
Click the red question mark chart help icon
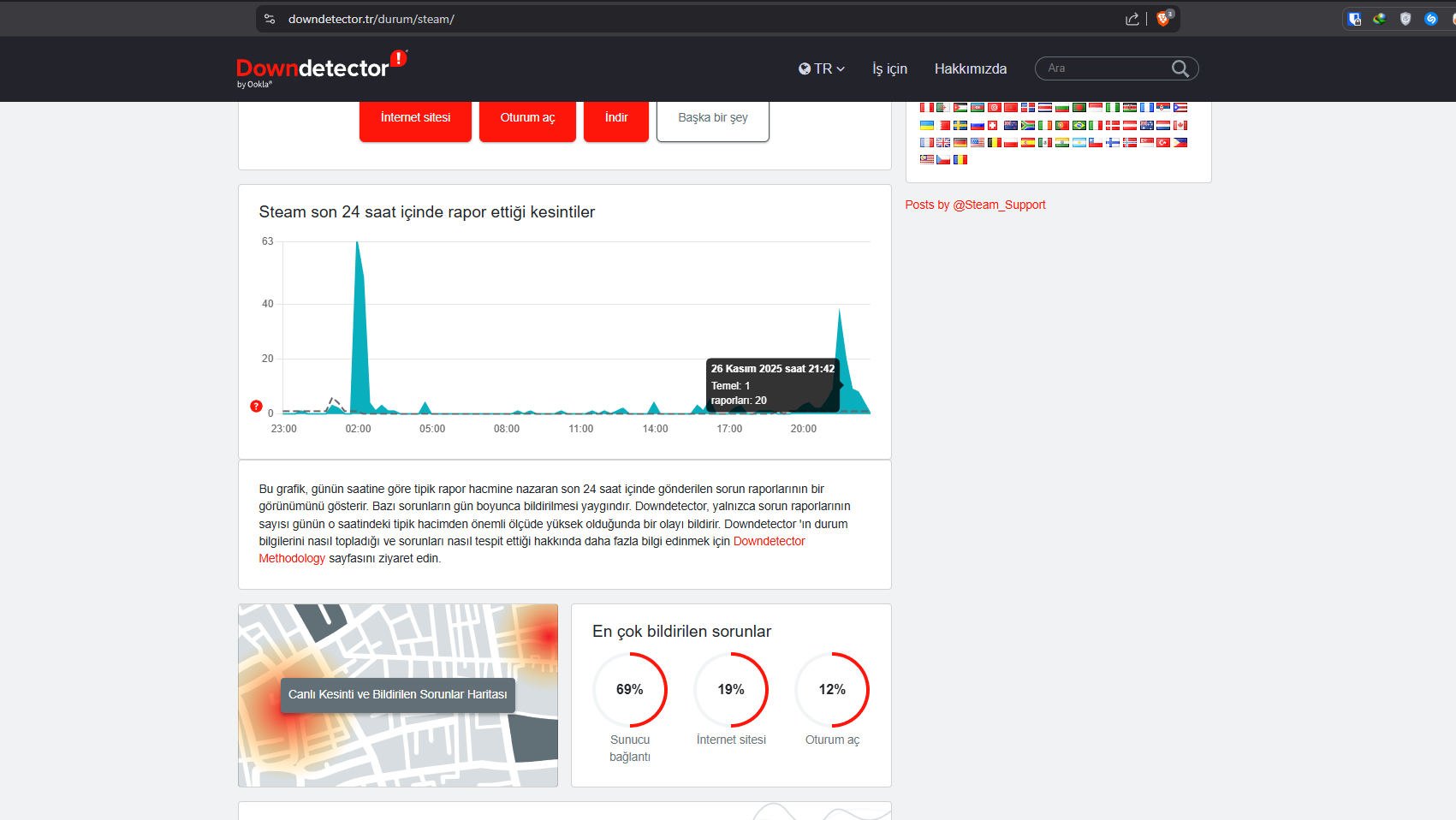256,406
